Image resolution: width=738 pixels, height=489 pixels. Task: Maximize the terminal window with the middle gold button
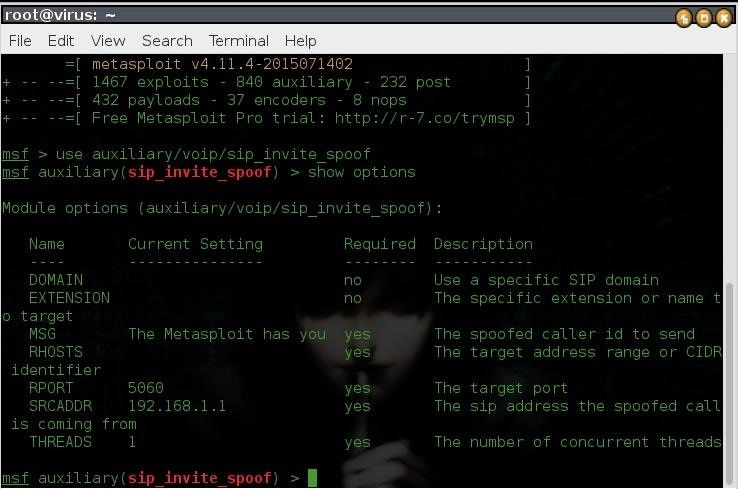click(704, 18)
